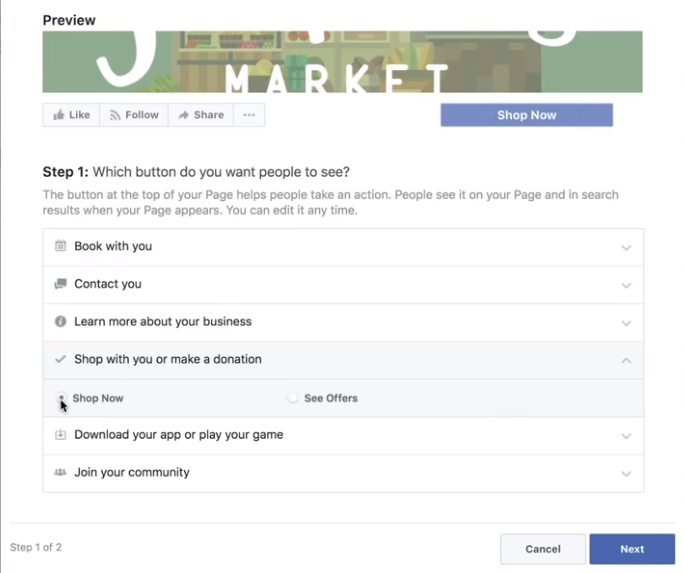This screenshot has width=684, height=573.
Task: Open the three-dots more options button
Action: (249, 115)
